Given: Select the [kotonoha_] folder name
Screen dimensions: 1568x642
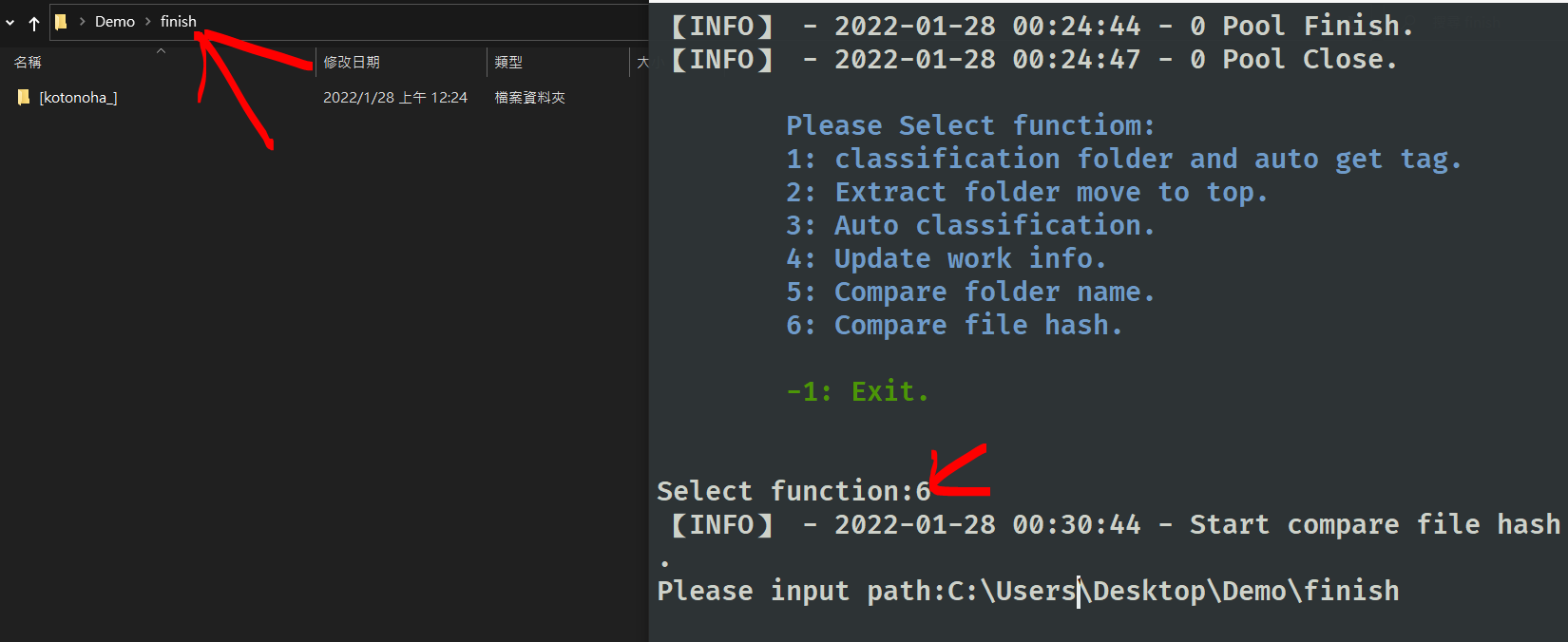Looking at the screenshot, I should [x=78, y=98].
